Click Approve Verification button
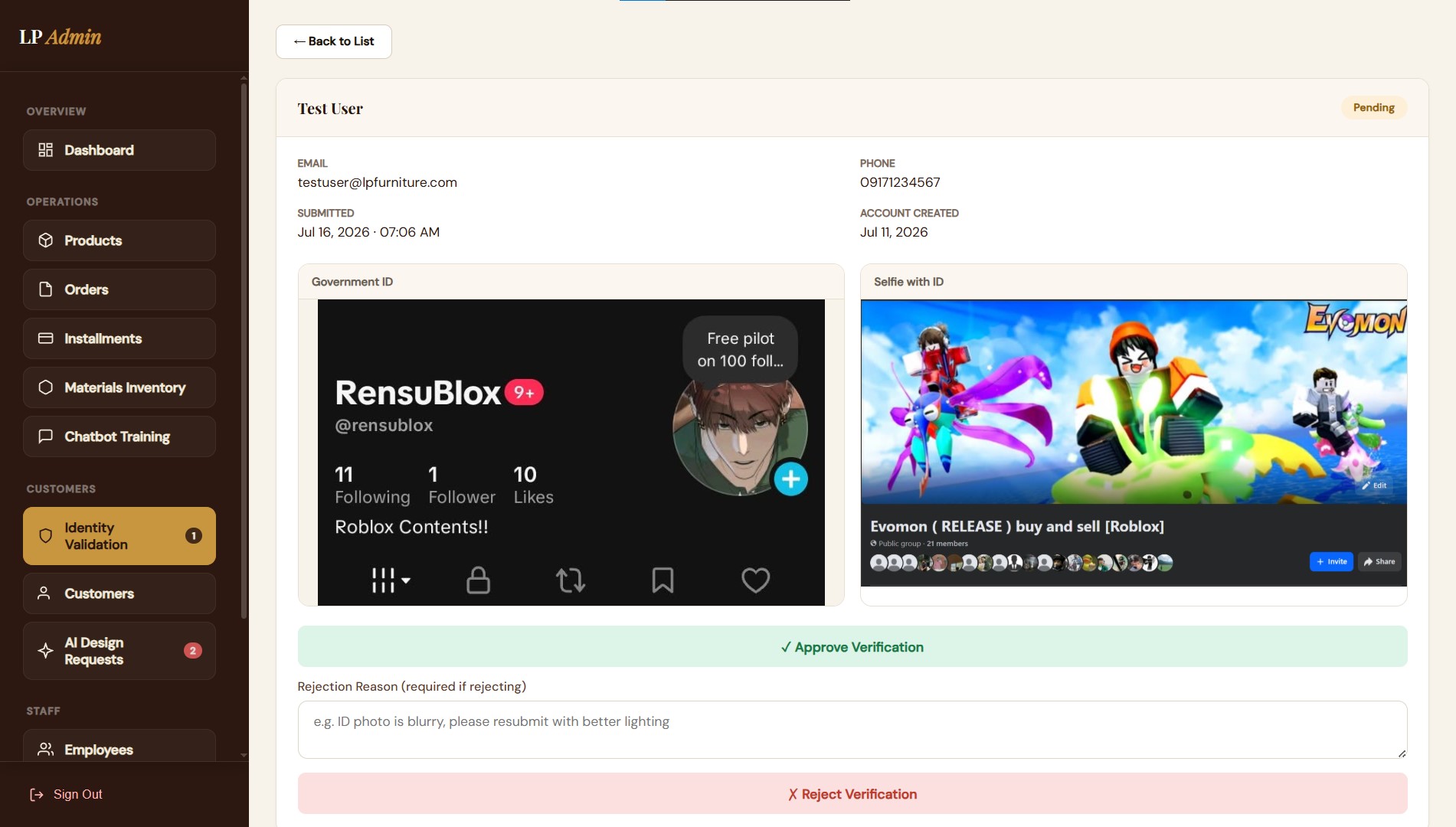 (x=852, y=647)
